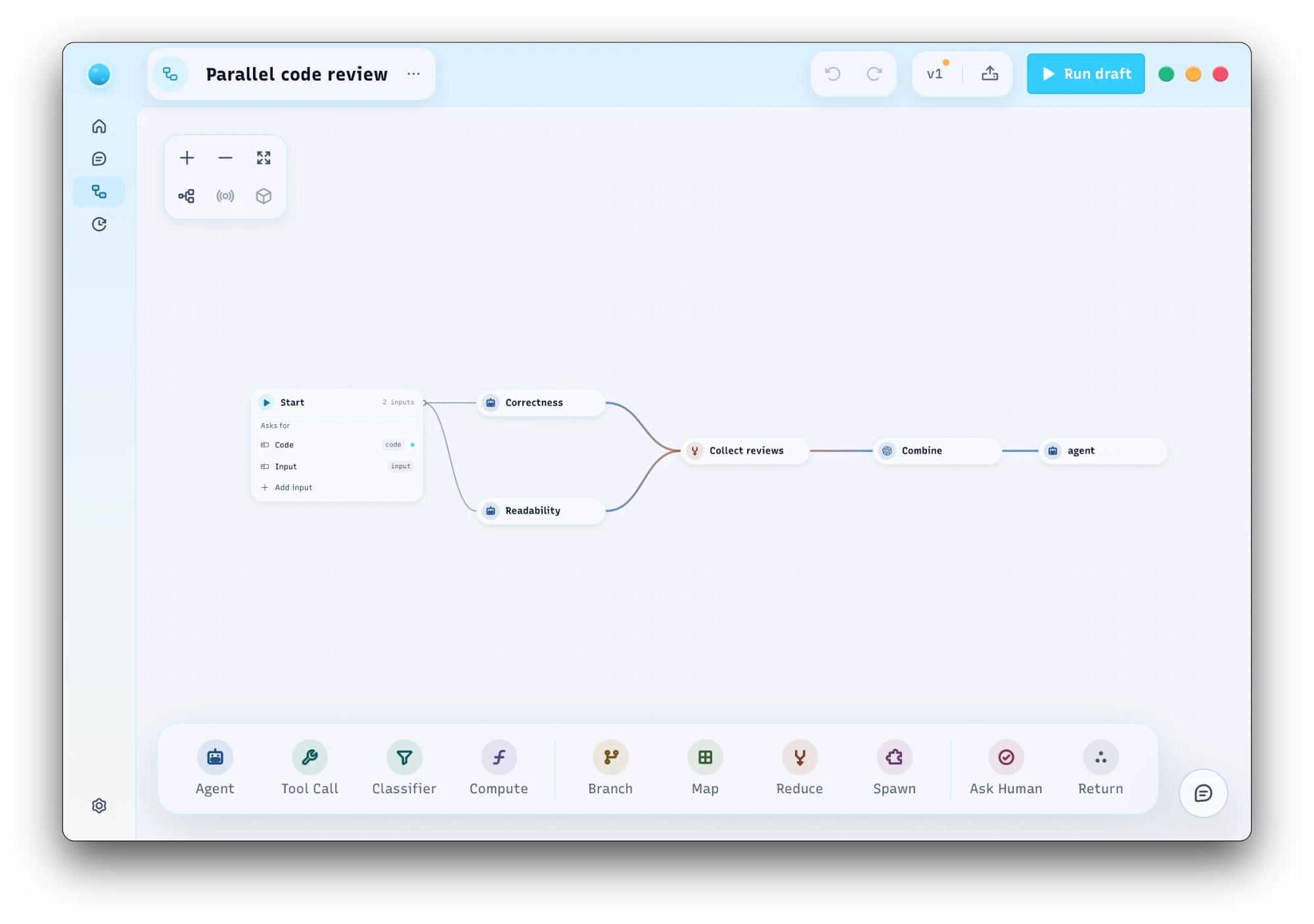Click the Combine node swirl icon
The image size is (1314, 924).
pyautogui.click(x=887, y=451)
